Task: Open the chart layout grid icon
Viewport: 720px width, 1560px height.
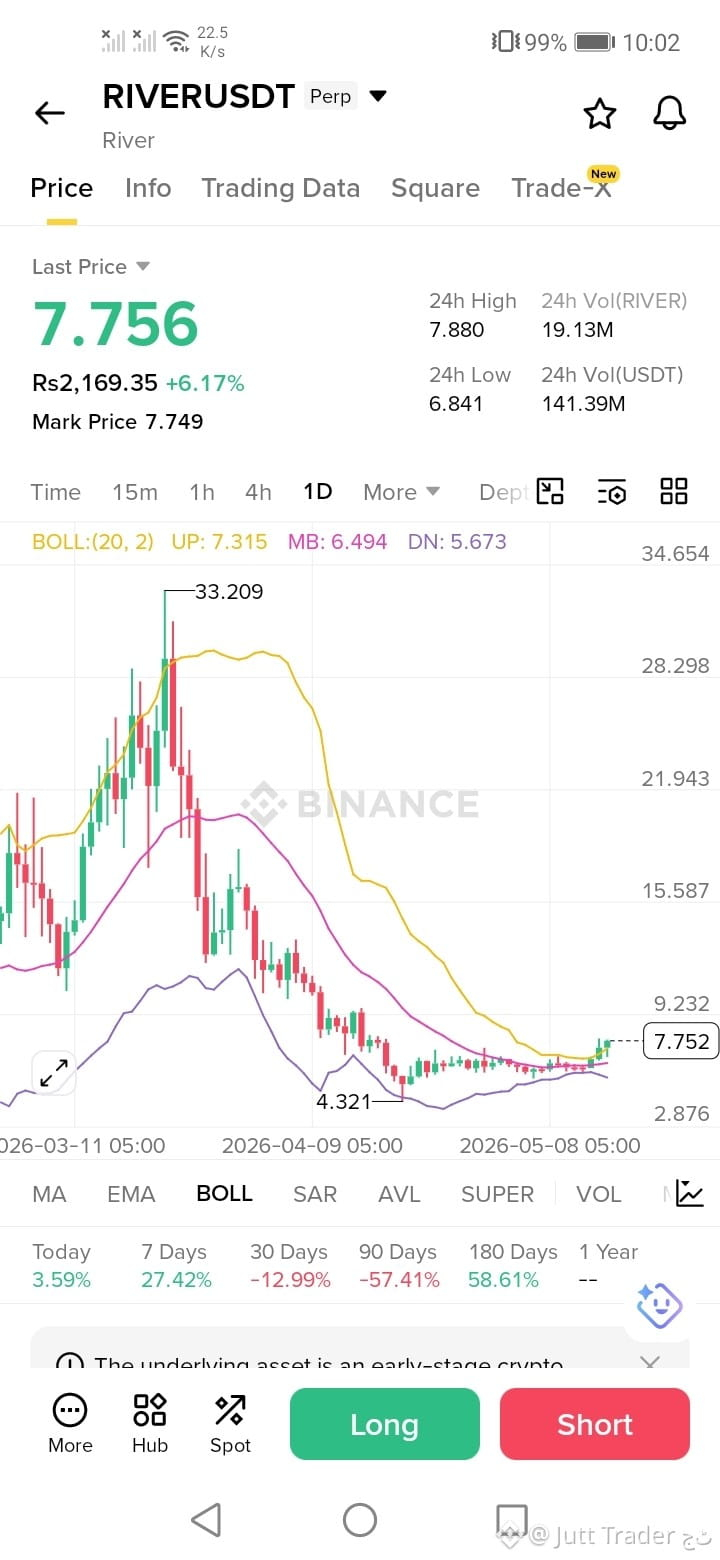Action: coord(674,491)
